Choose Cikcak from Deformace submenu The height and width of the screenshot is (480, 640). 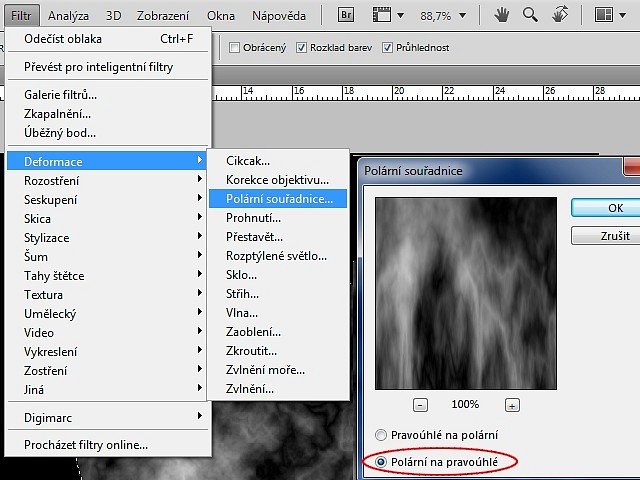tap(278, 160)
